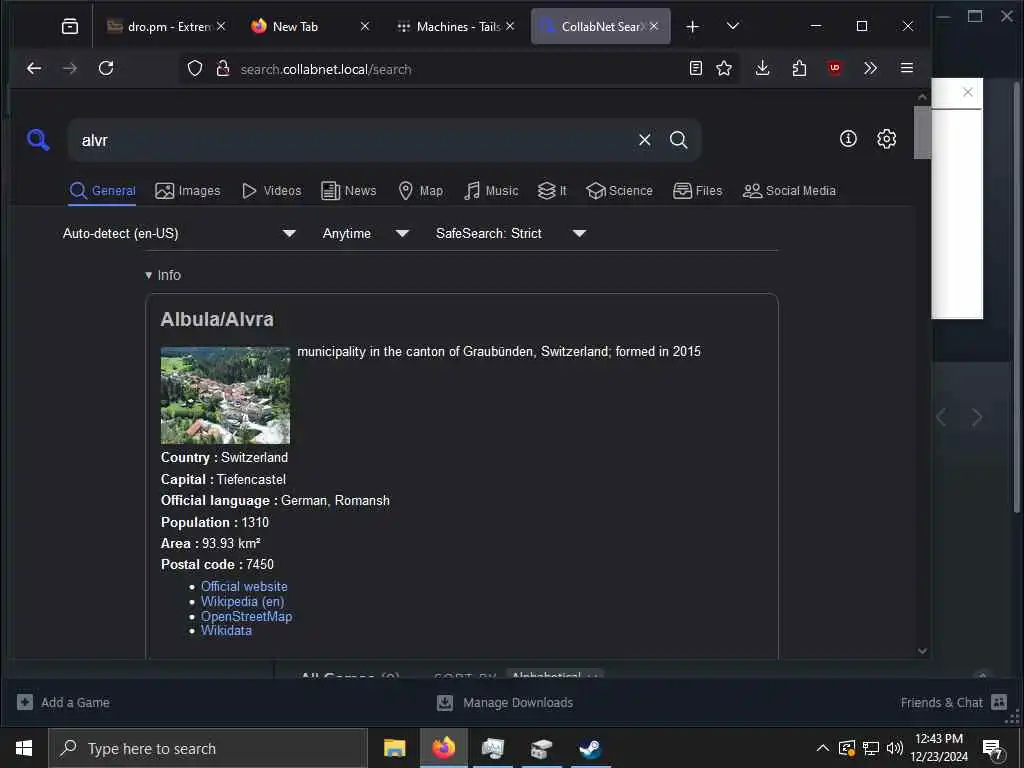Switch to Music category
The height and width of the screenshot is (768, 1024).
[491, 191]
